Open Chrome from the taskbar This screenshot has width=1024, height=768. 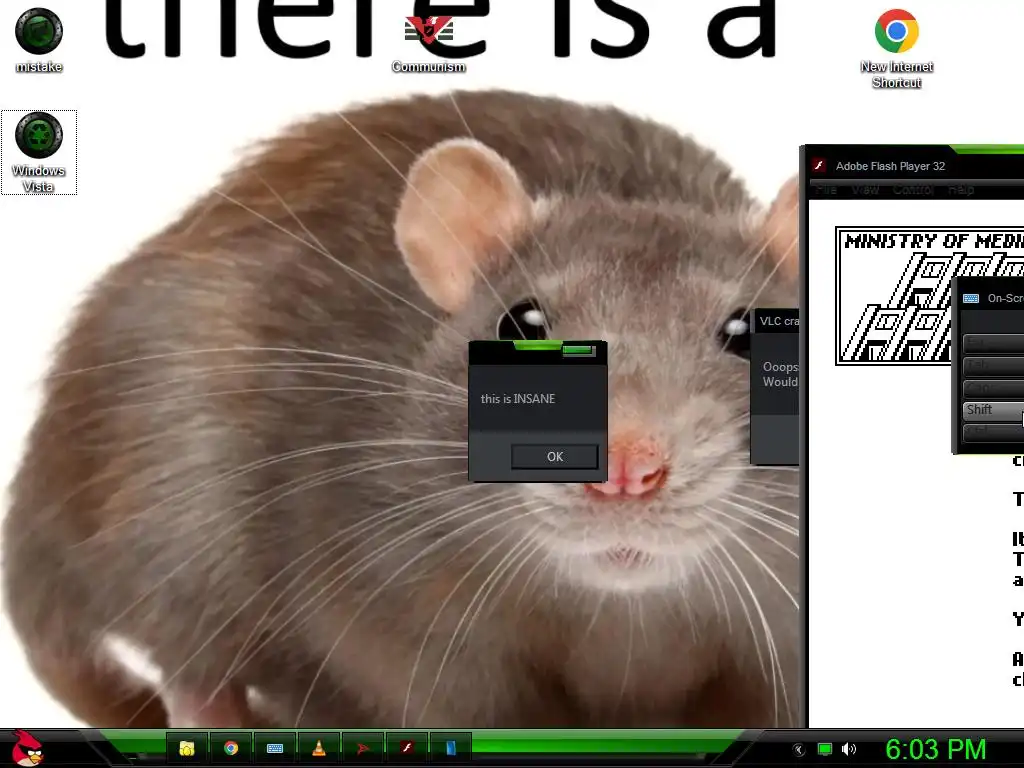(231, 748)
